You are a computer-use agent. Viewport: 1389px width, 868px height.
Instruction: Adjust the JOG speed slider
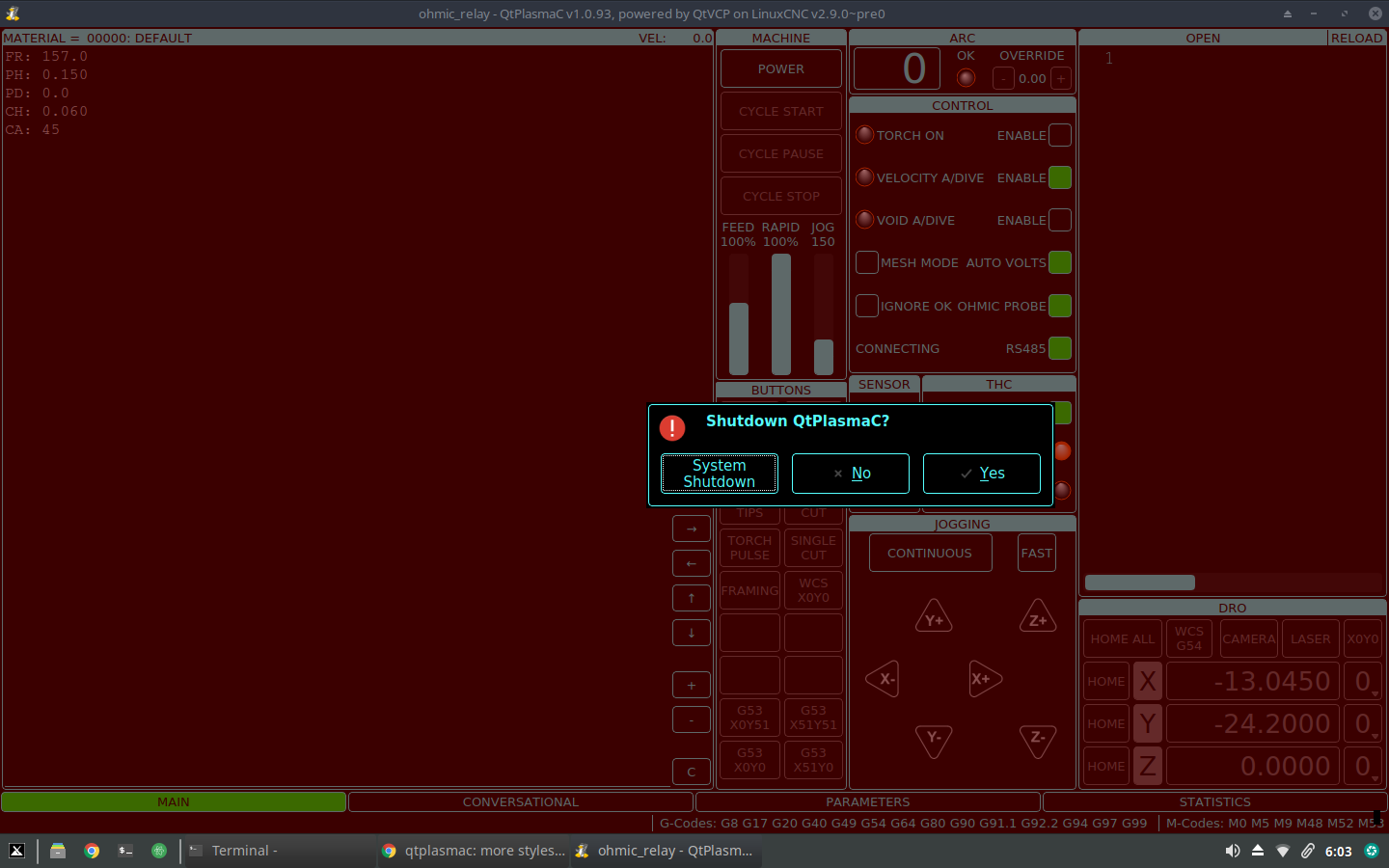pyautogui.click(x=824, y=313)
